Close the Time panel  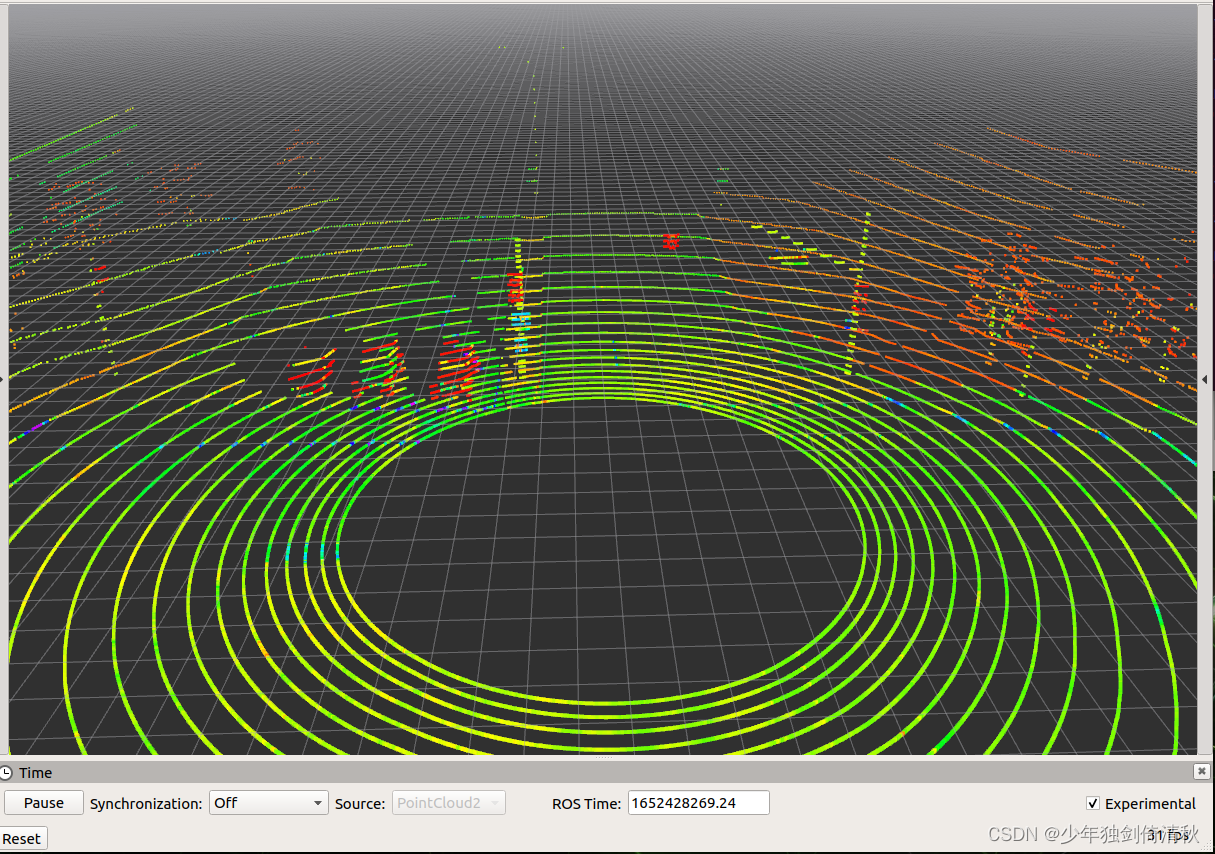tap(1201, 772)
